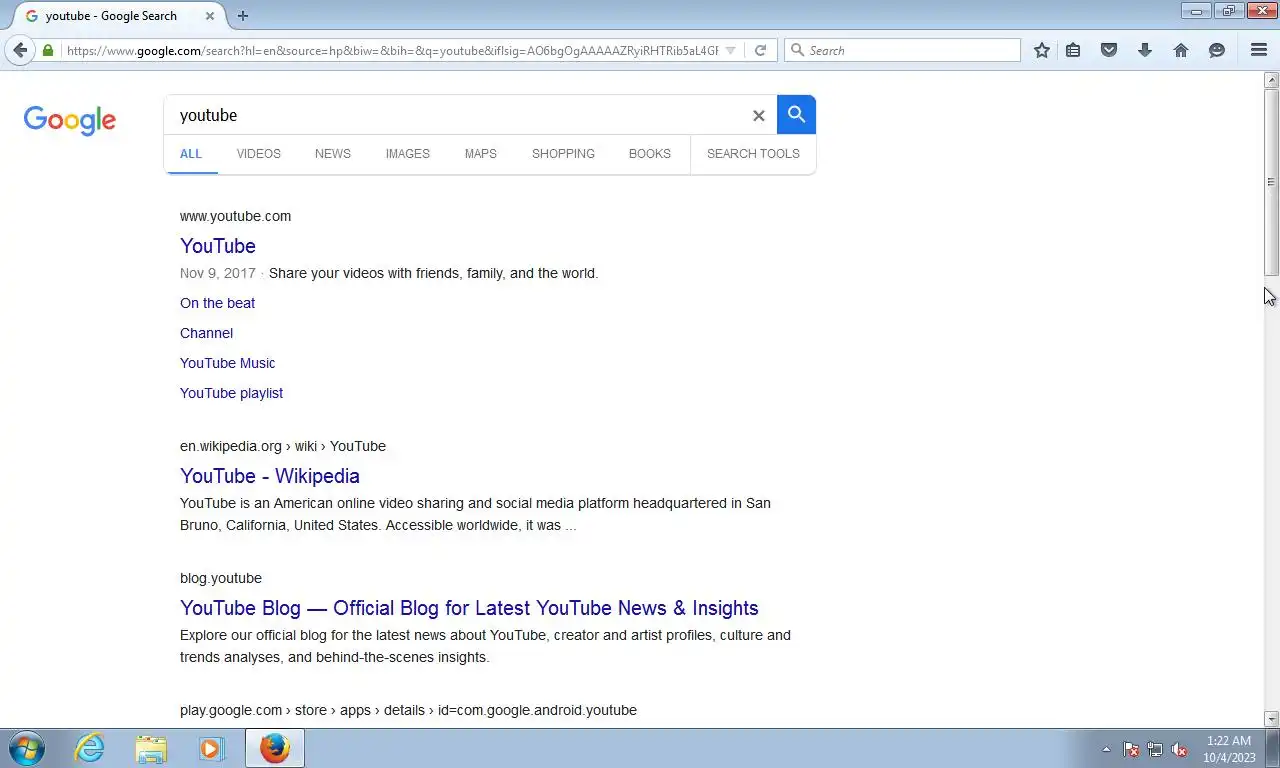Click the 'blog.youtube' URL text
The height and width of the screenshot is (768, 1280).
221,578
